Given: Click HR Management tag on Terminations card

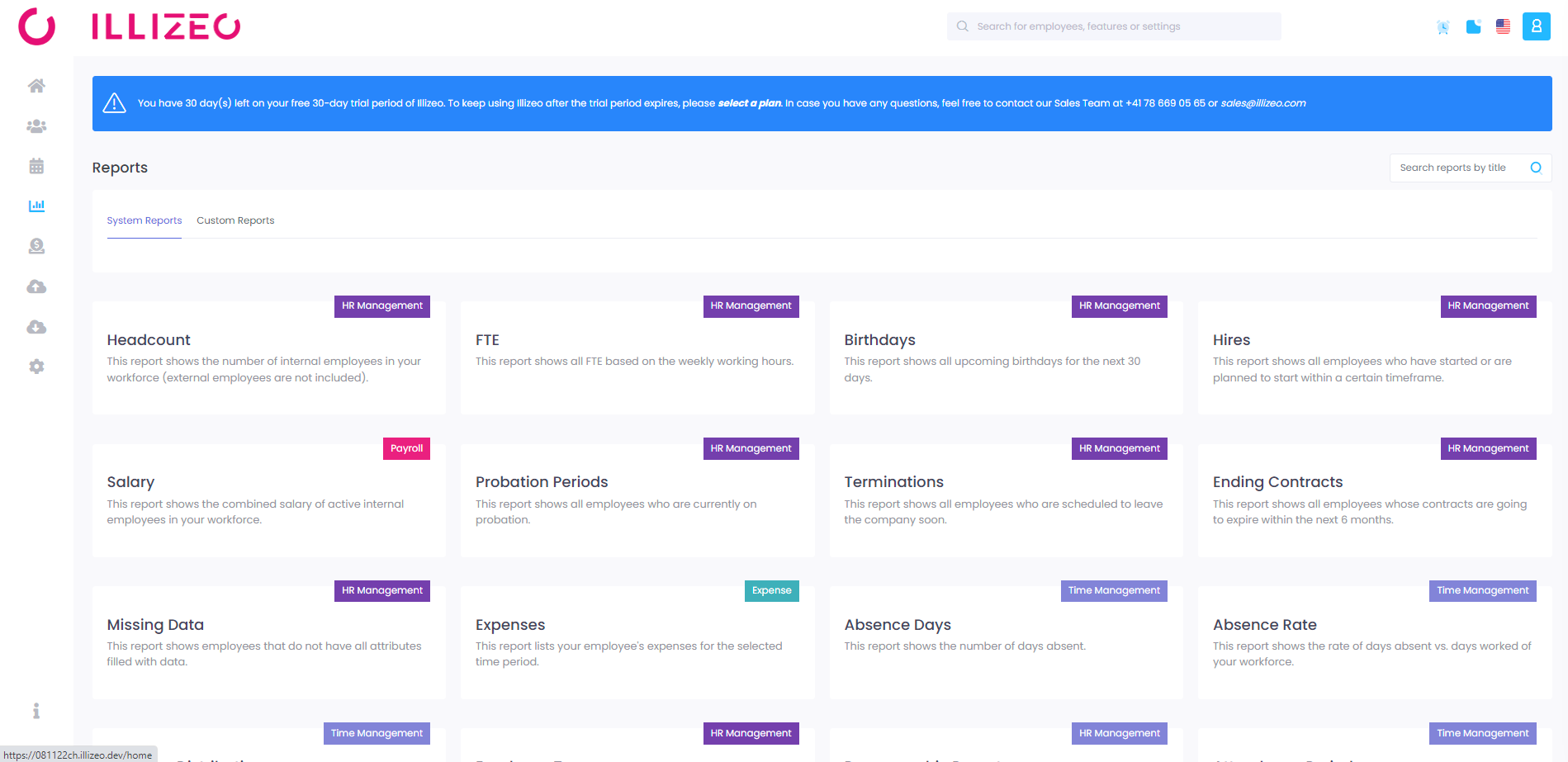Looking at the screenshot, I should point(1120,448).
